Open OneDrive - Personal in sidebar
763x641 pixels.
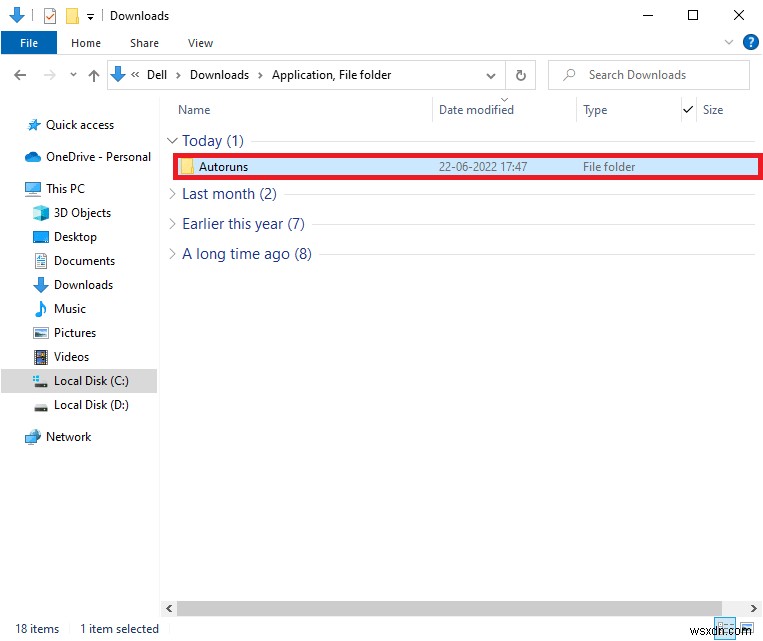click(98, 157)
